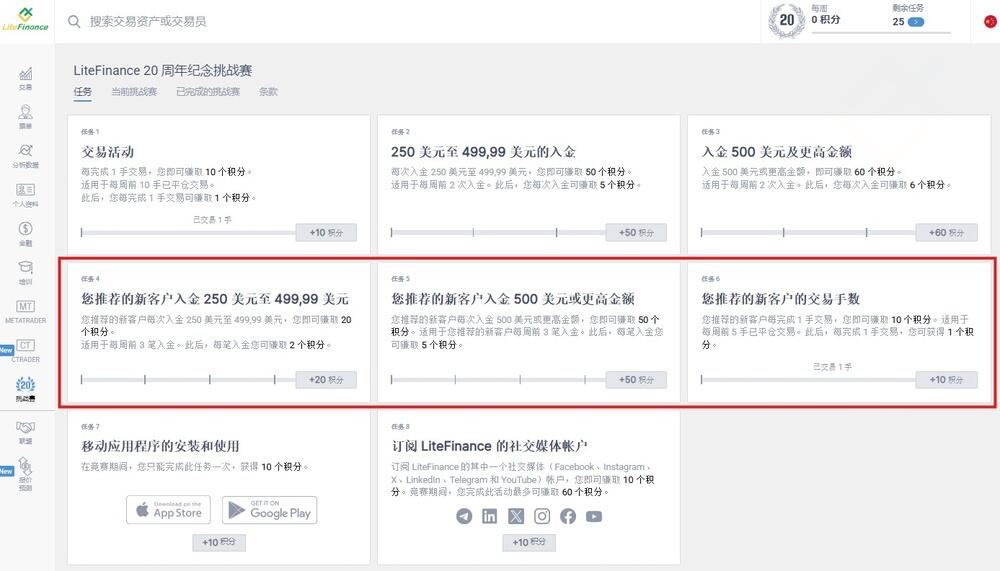
Task: Focus the 搜索交易资产或交易员 search field
Action: coord(147,22)
